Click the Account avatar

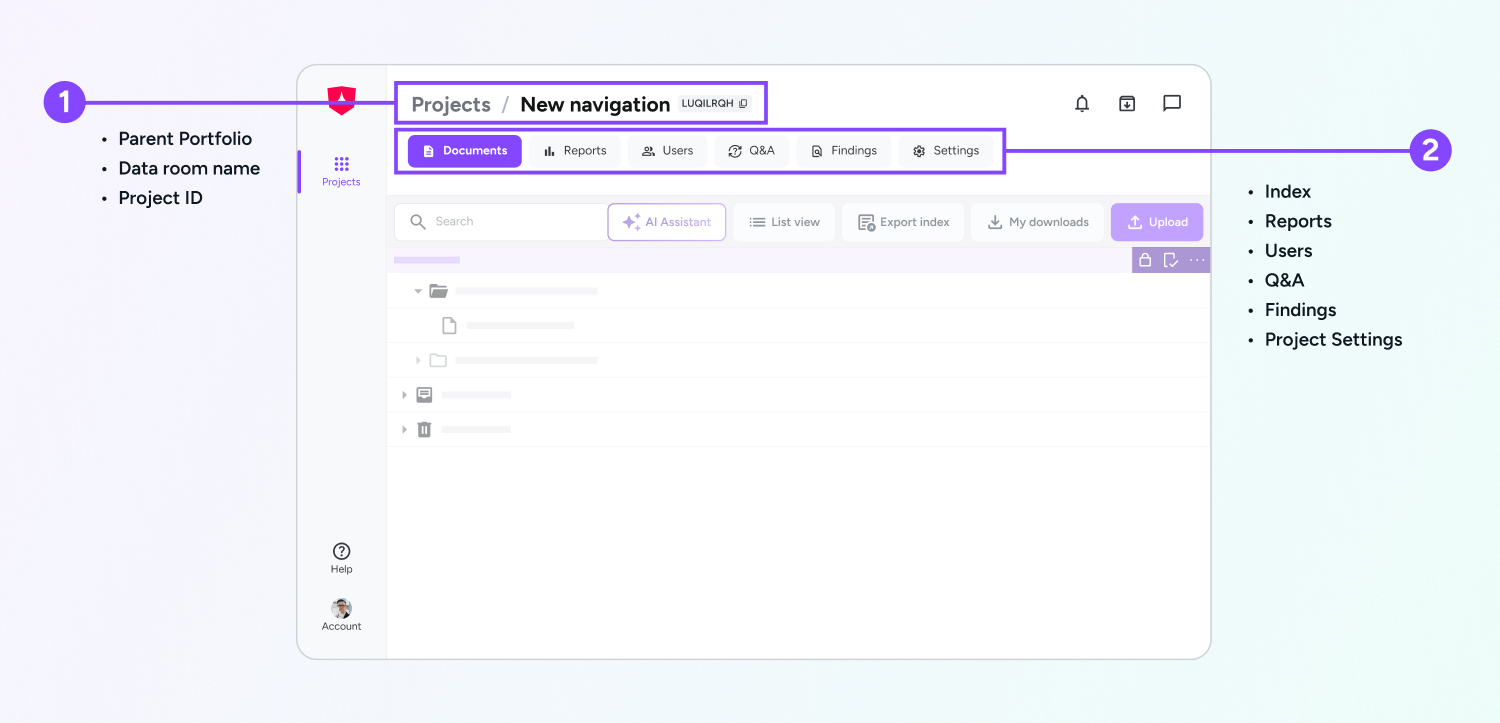coord(341,609)
